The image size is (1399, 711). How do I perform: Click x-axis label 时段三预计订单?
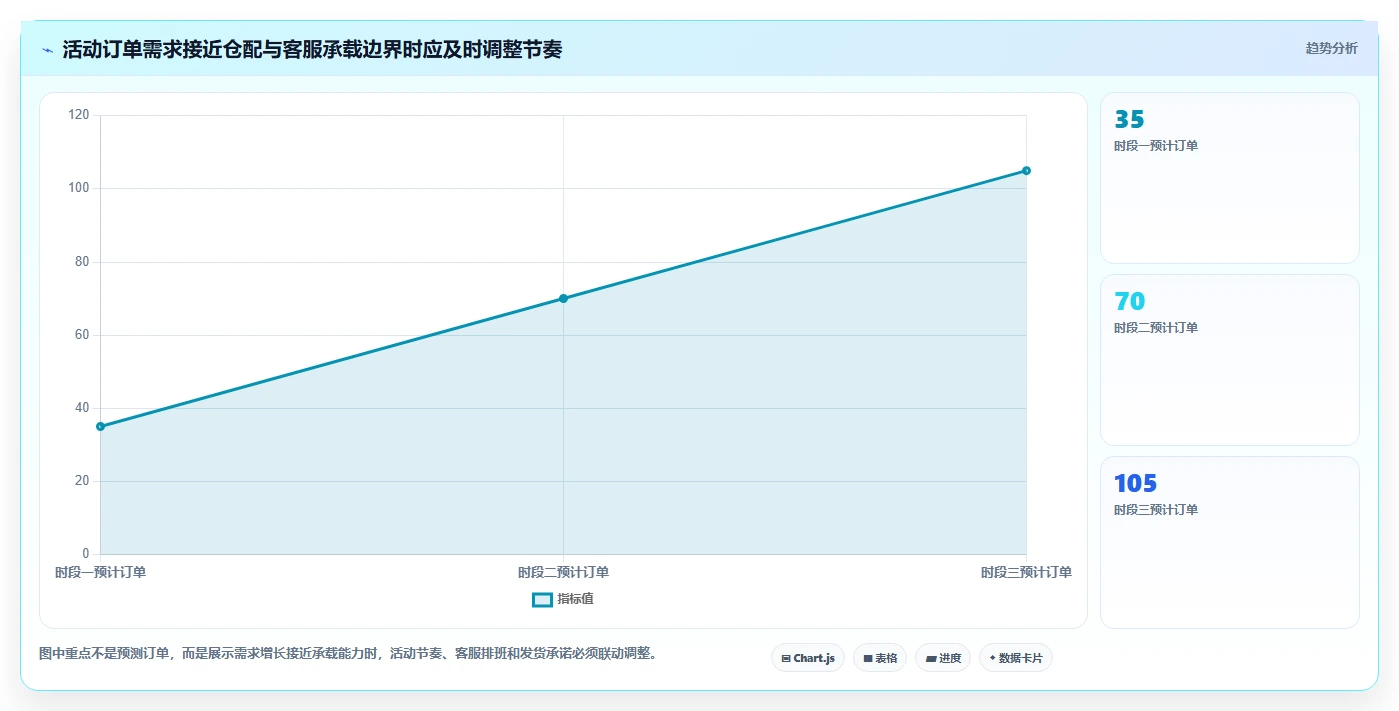tap(1026, 573)
